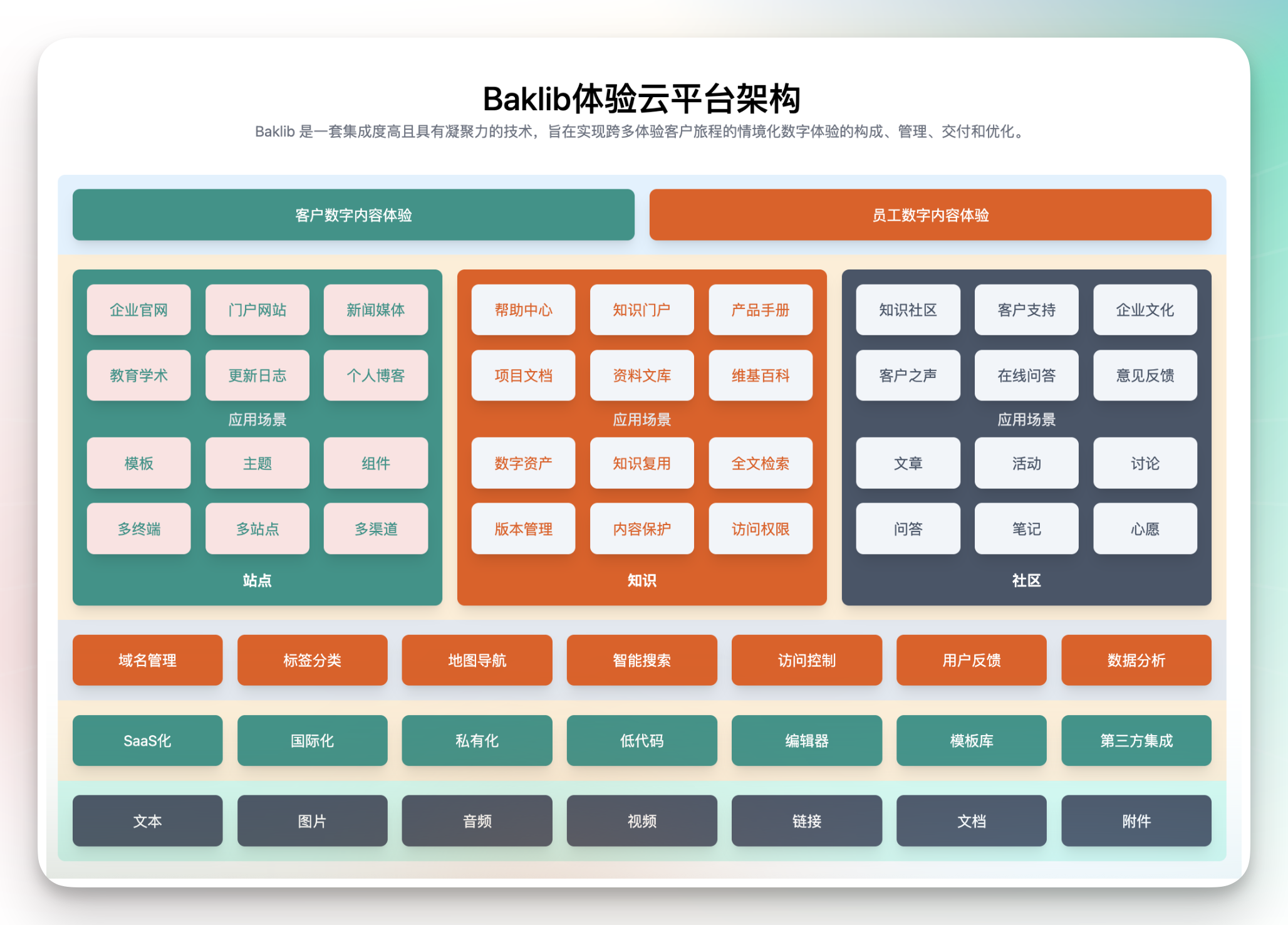Open the 新闻媒体 tile
The width and height of the screenshot is (1288, 925).
(376, 310)
